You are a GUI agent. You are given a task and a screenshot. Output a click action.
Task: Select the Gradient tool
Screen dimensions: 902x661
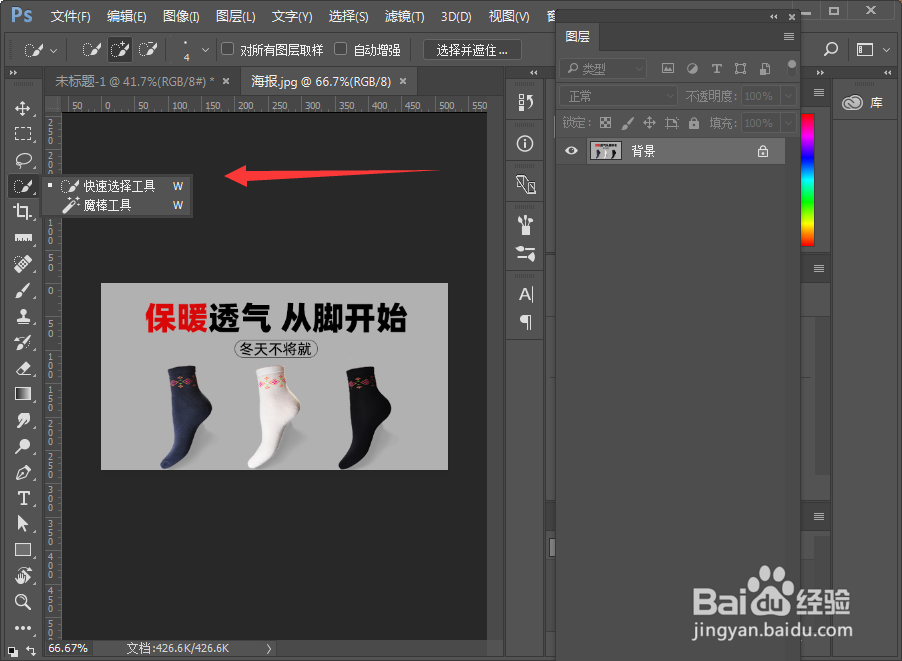coord(23,394)
